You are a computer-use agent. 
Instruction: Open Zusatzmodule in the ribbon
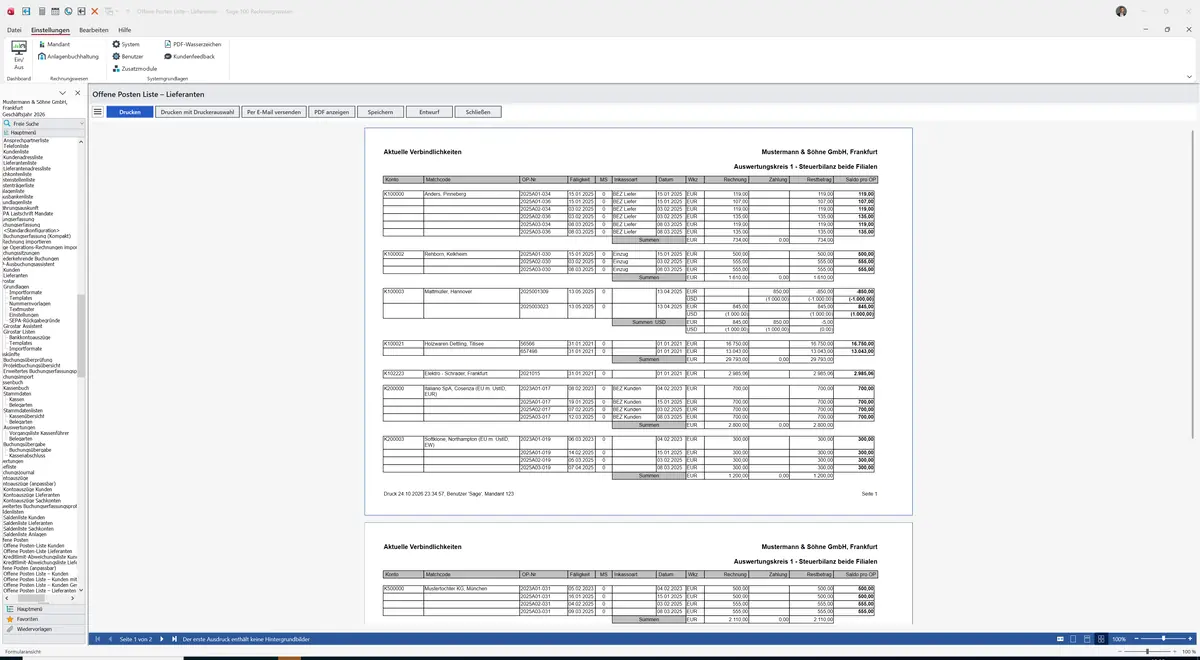tap(135, 69)
